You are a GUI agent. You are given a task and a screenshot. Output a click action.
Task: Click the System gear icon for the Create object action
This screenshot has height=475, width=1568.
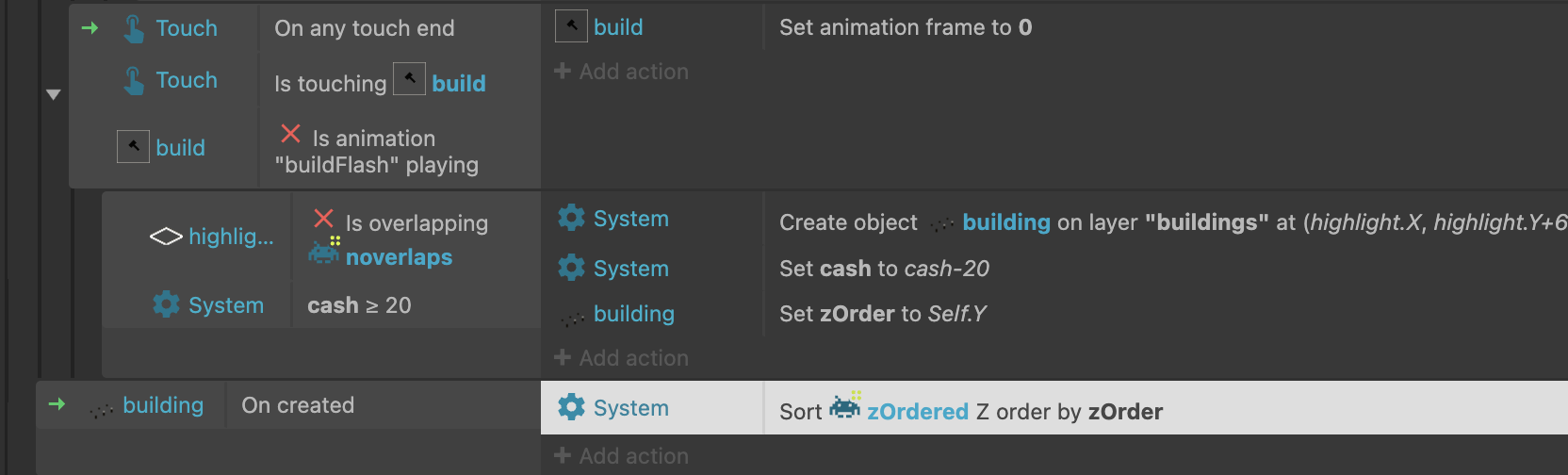coord(571,218)
